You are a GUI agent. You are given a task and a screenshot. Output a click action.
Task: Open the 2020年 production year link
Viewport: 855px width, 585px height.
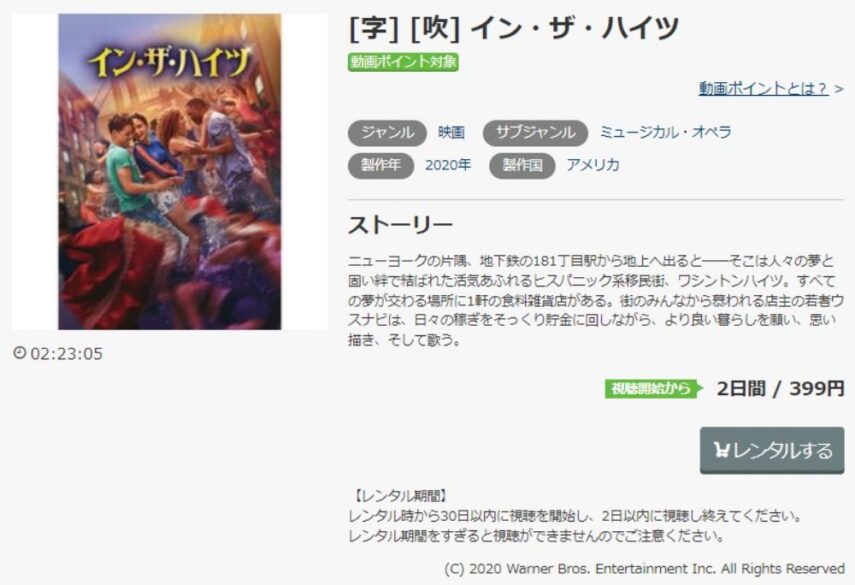coord(448,165)
